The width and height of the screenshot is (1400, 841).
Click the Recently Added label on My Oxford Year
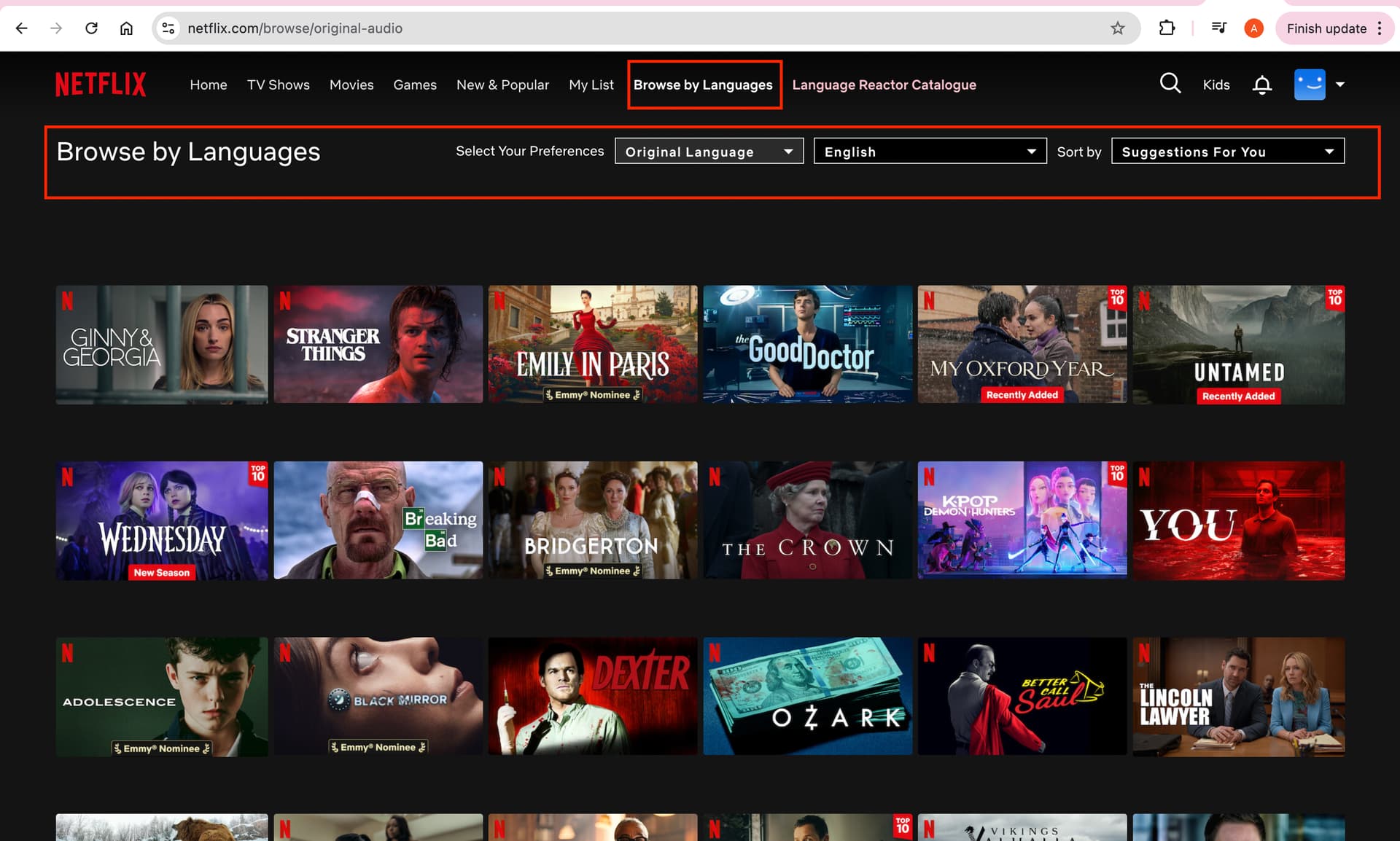[1022, 395]
